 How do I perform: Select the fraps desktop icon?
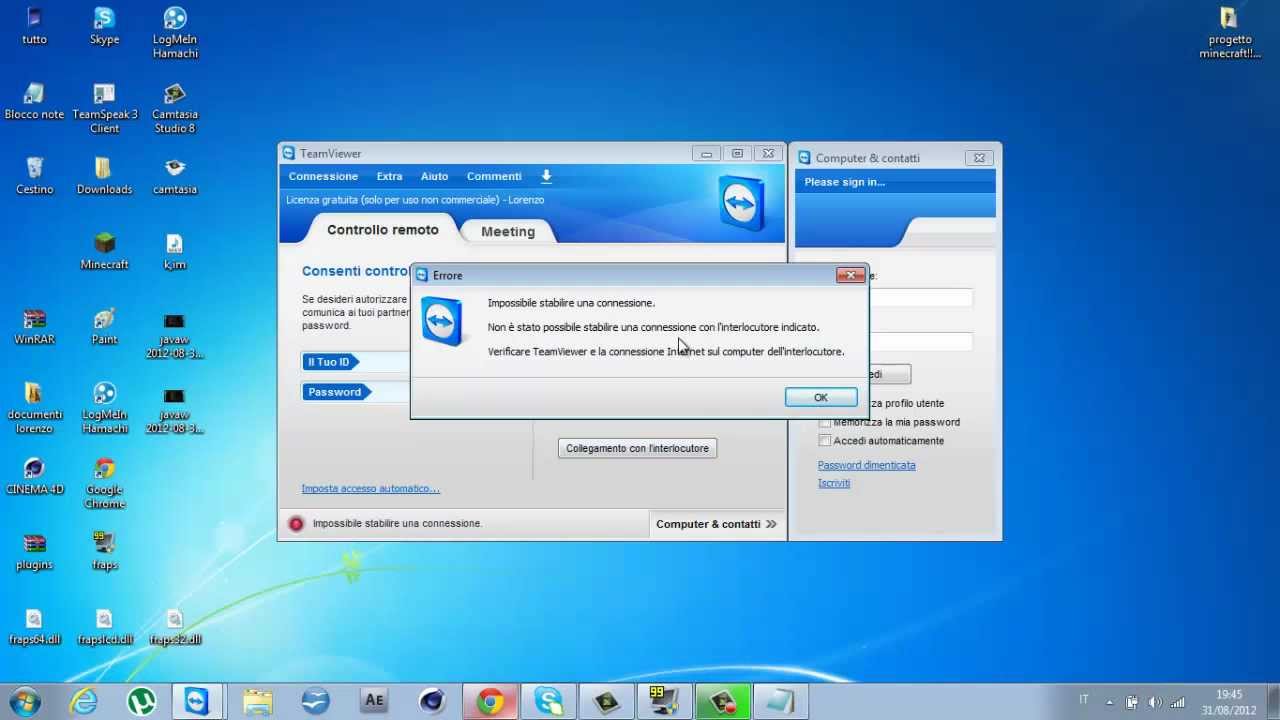coord(104,552)
